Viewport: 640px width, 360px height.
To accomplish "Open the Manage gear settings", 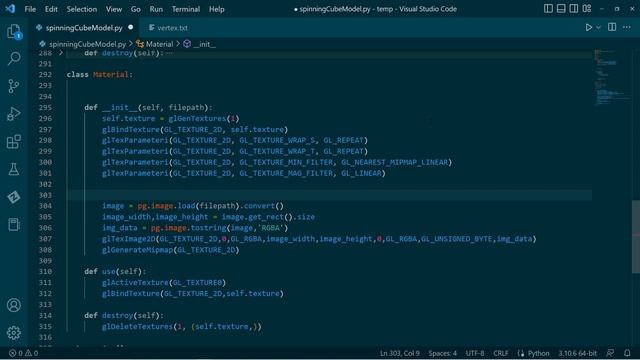I will [13, 333].
